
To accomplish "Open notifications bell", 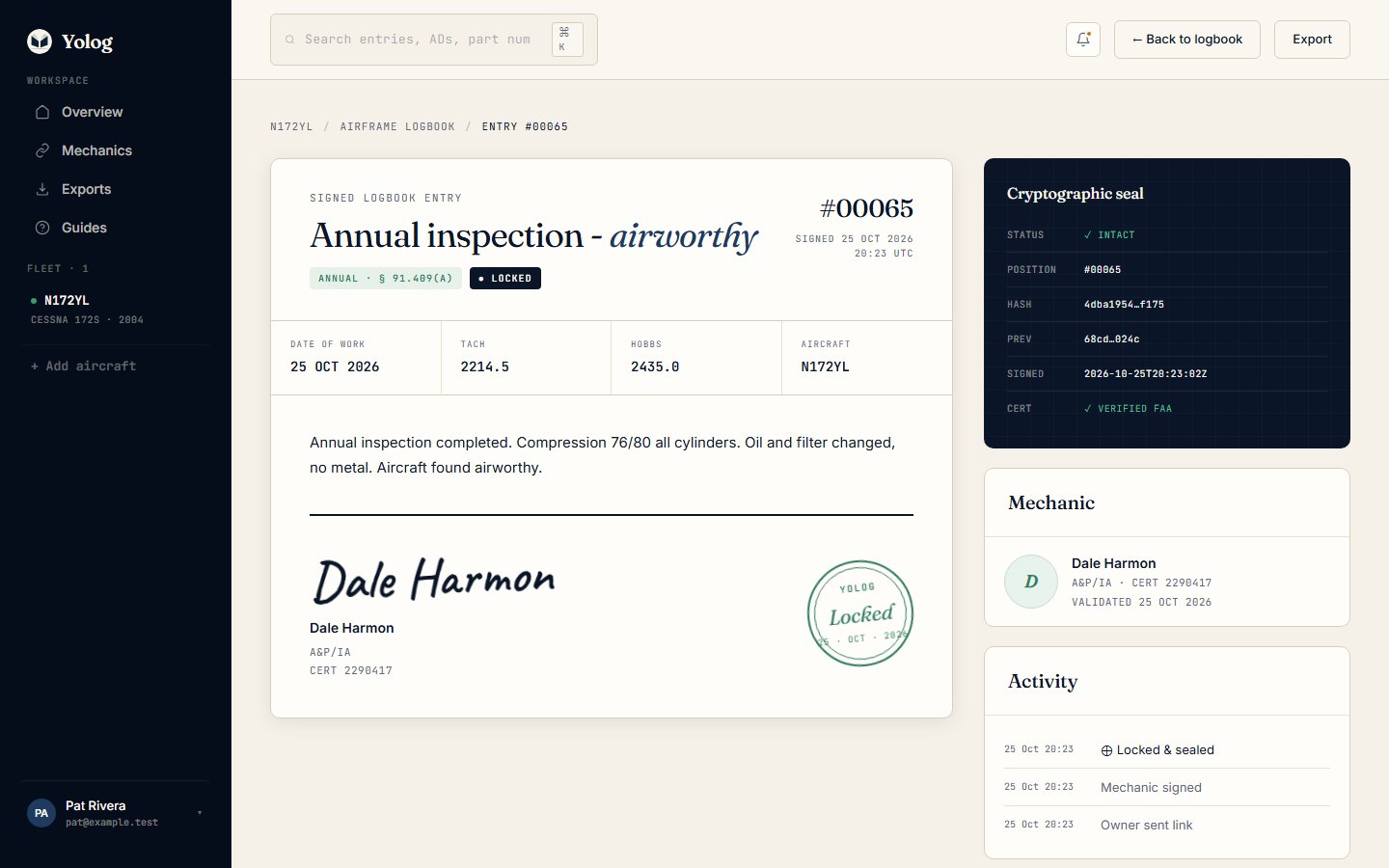I will click(1083, 40).
